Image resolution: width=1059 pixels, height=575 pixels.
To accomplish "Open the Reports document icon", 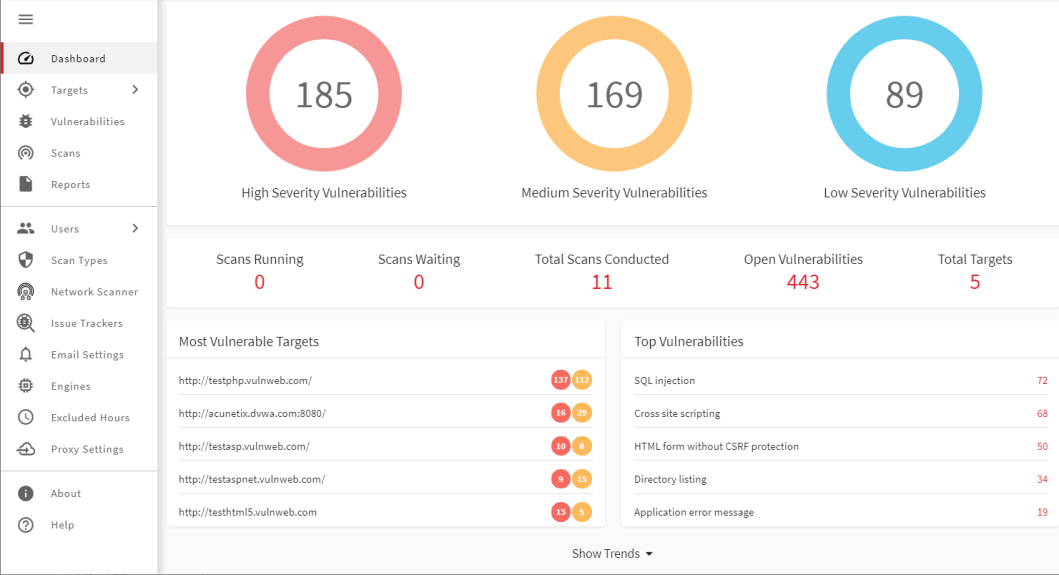I will pyautogui.click(x=26, y=185).
